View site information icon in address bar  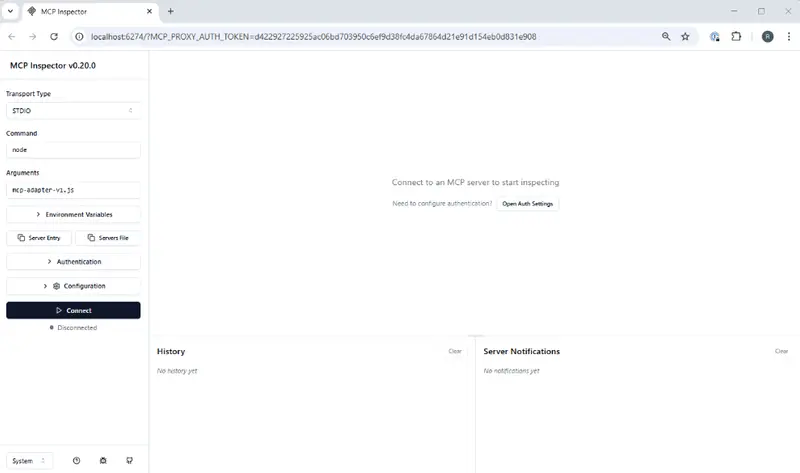pos(79,37)
